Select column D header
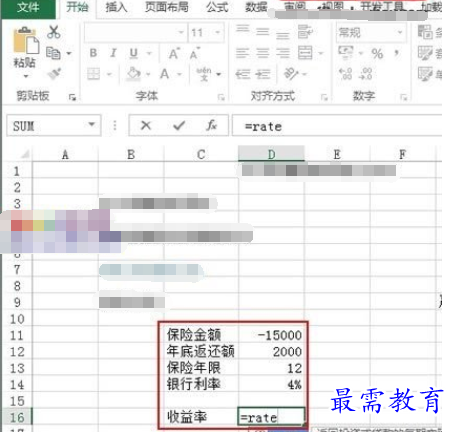Screen dimensions: 452x432 point(271,154)
